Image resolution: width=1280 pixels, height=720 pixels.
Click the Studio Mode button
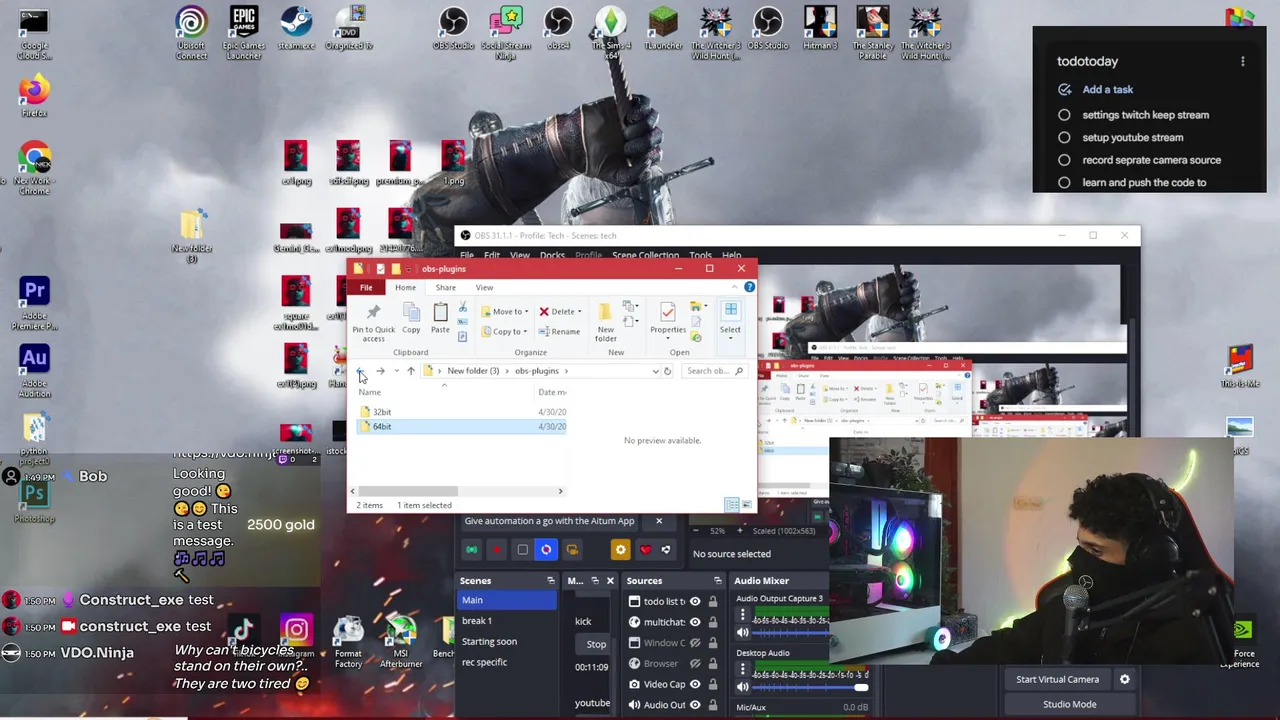coord(1069,704)
